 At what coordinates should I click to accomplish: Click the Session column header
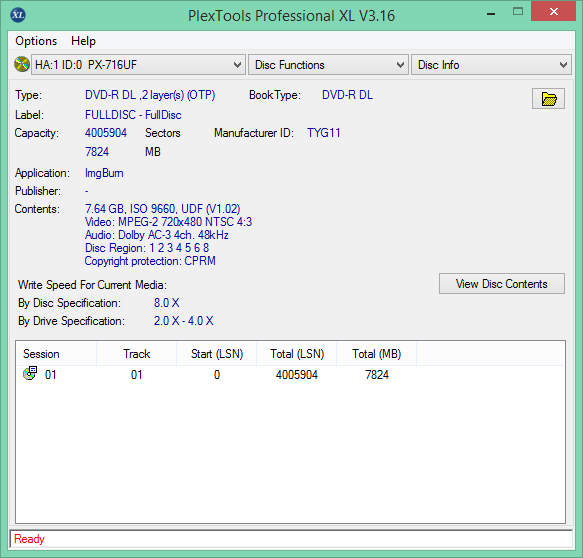click(x=56, y=354)
